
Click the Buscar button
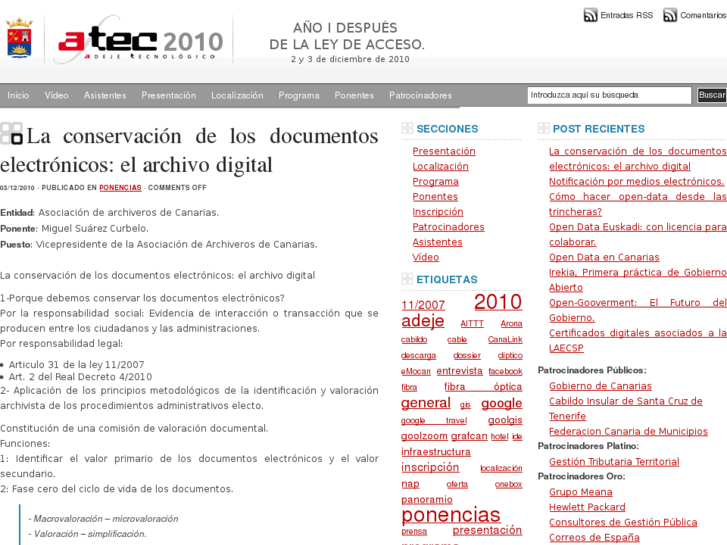(712, 95)
